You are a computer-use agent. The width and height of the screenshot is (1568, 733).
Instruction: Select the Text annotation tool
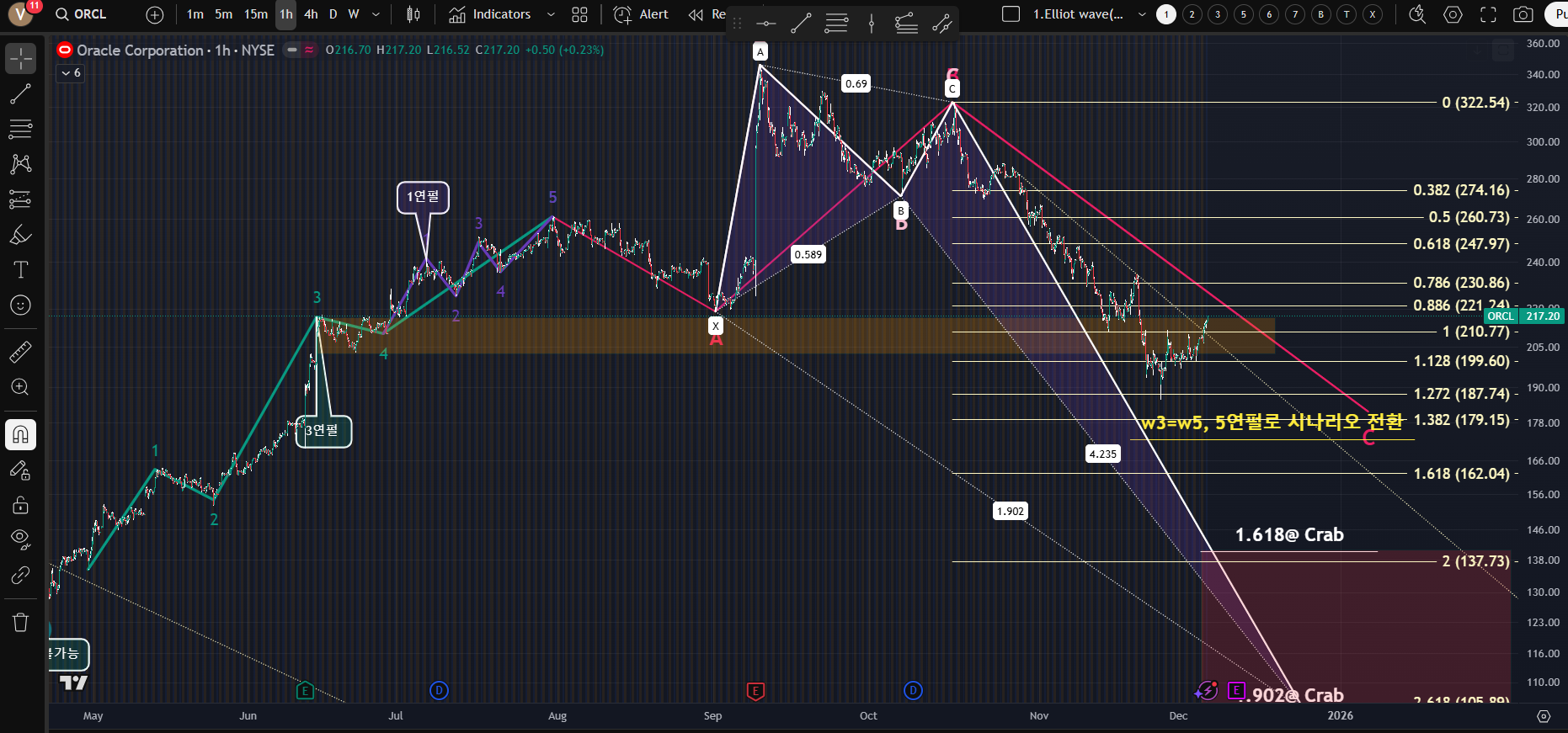tap(20, 270)
